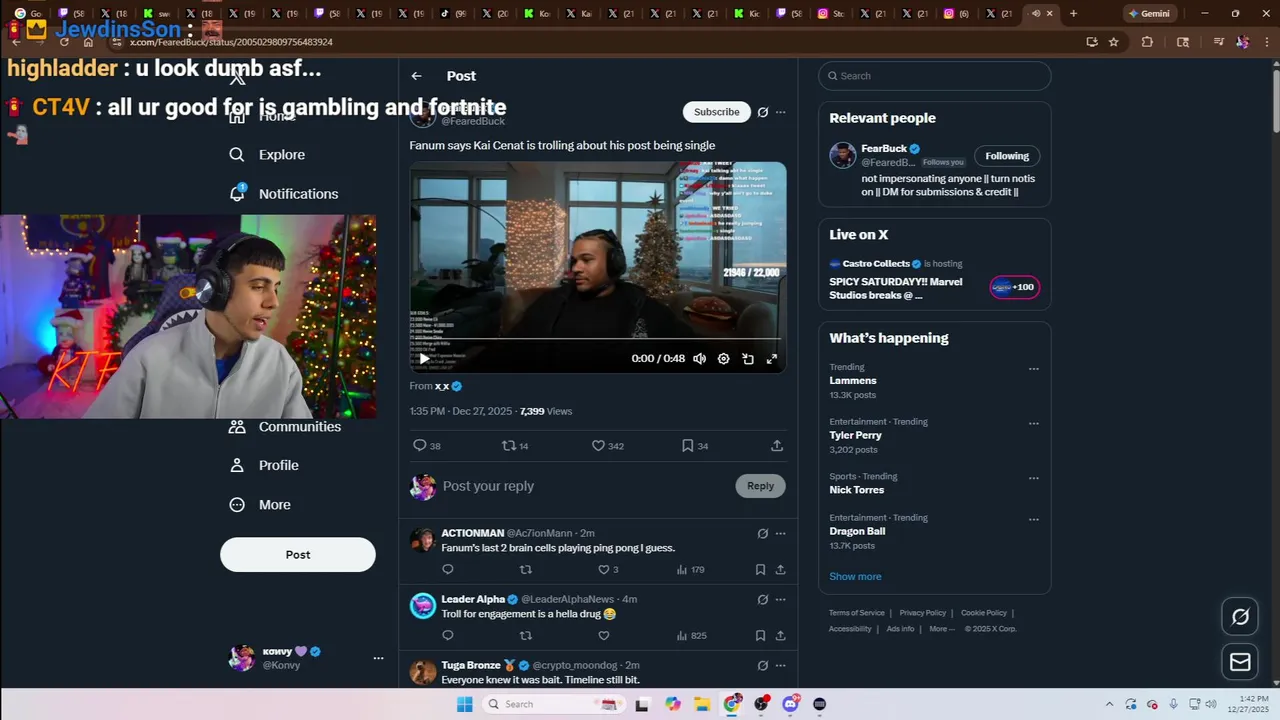Open Tuga Bronze reply's three-dot menu
This screenshot has height=720, width=1280.
[781, 666]
